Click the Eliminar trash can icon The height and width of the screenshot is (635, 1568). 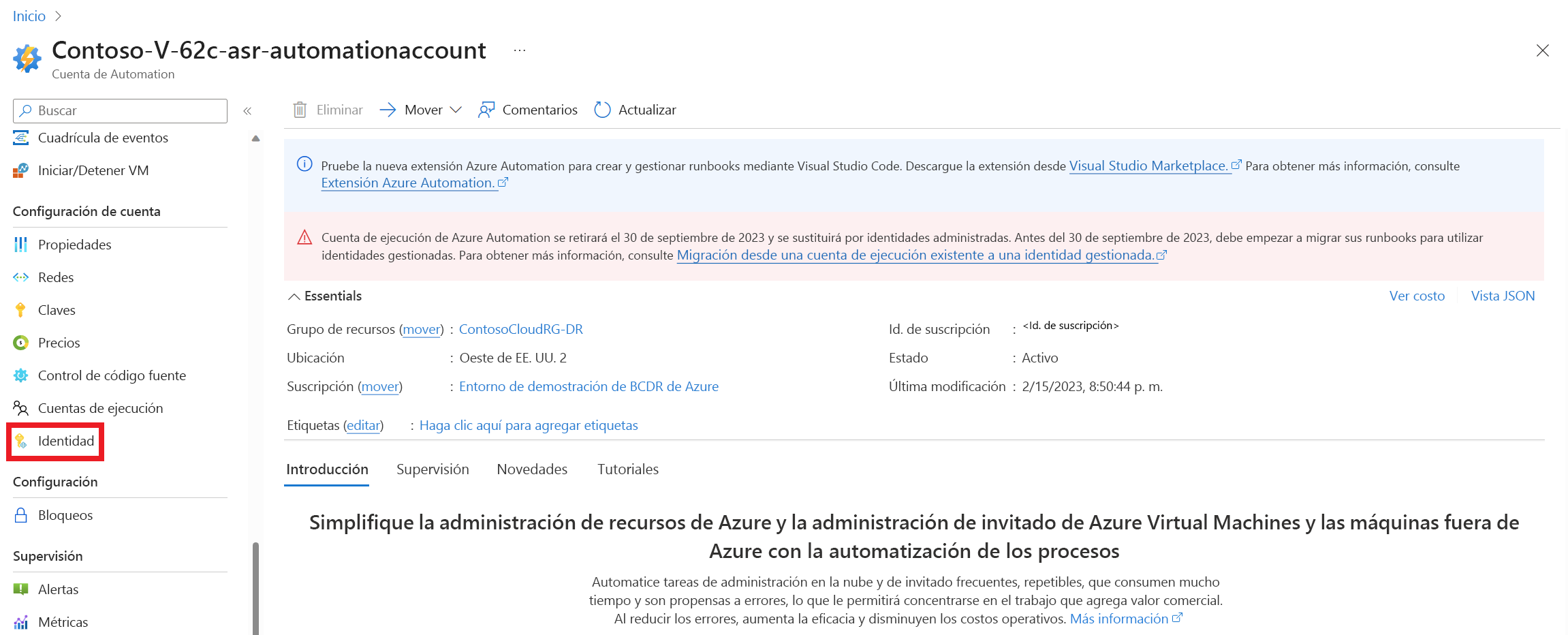[300, 110]
